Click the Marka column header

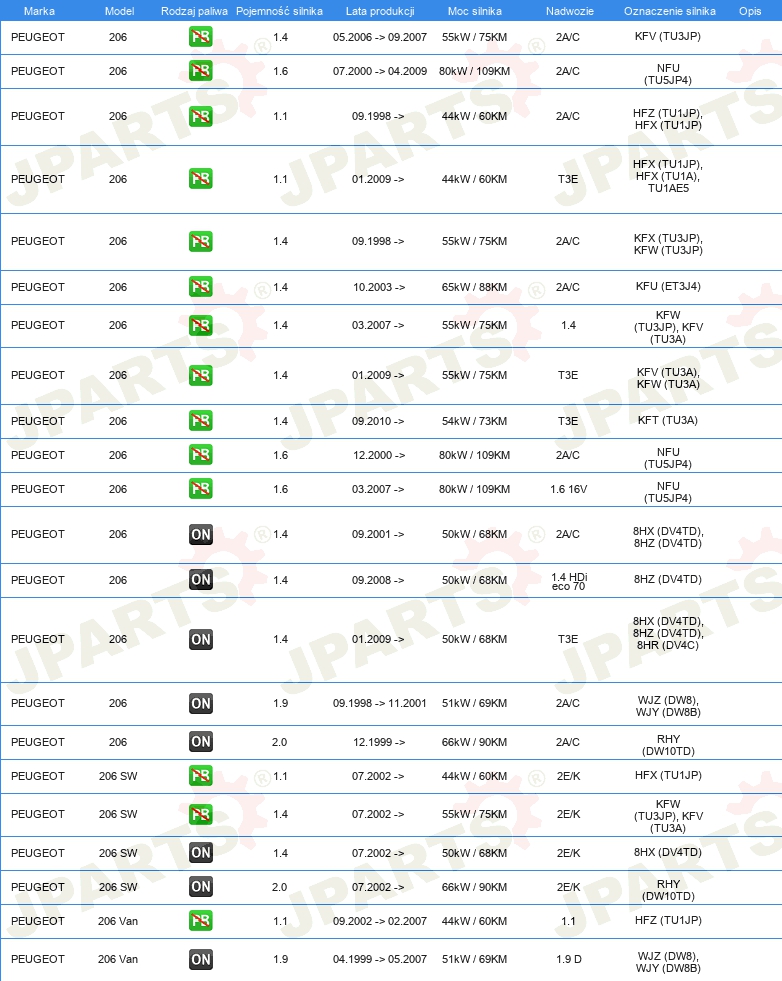[x=39, y=11]
